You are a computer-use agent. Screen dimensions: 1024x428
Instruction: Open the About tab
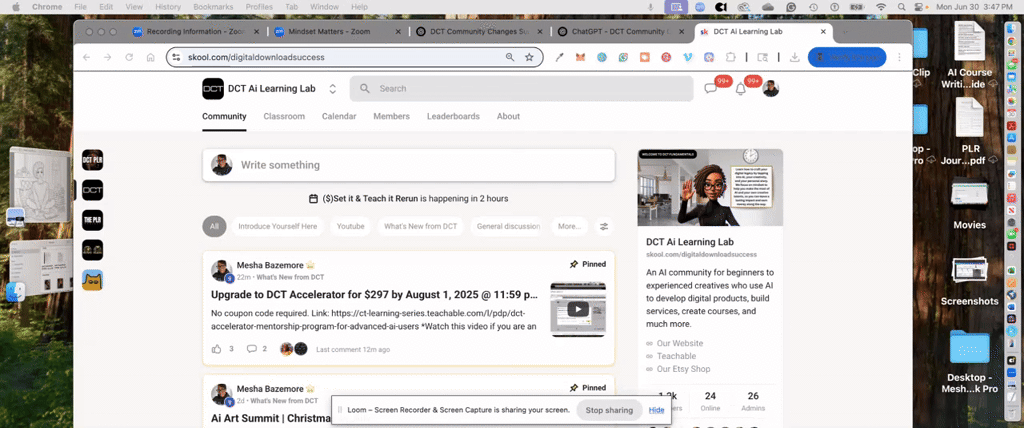(x=508, y=116)
